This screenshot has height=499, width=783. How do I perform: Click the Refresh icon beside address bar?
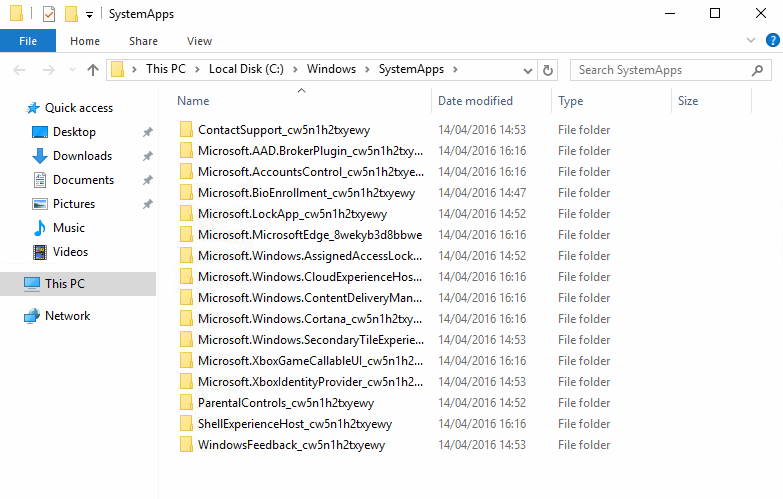click(548, 70)
